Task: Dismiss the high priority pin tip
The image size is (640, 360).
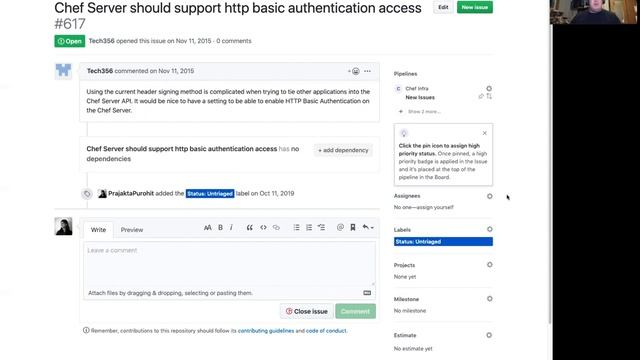Action: 484,133
